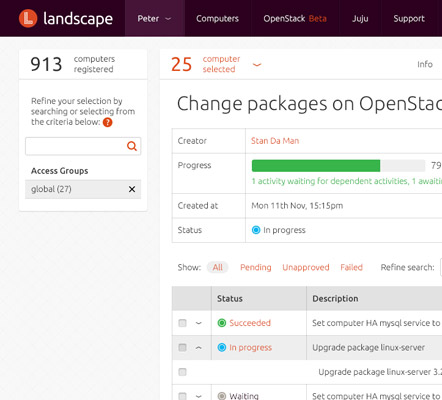Open the Support menu
442x400 pixels.
pyautogui.click(x=409, y=19)
